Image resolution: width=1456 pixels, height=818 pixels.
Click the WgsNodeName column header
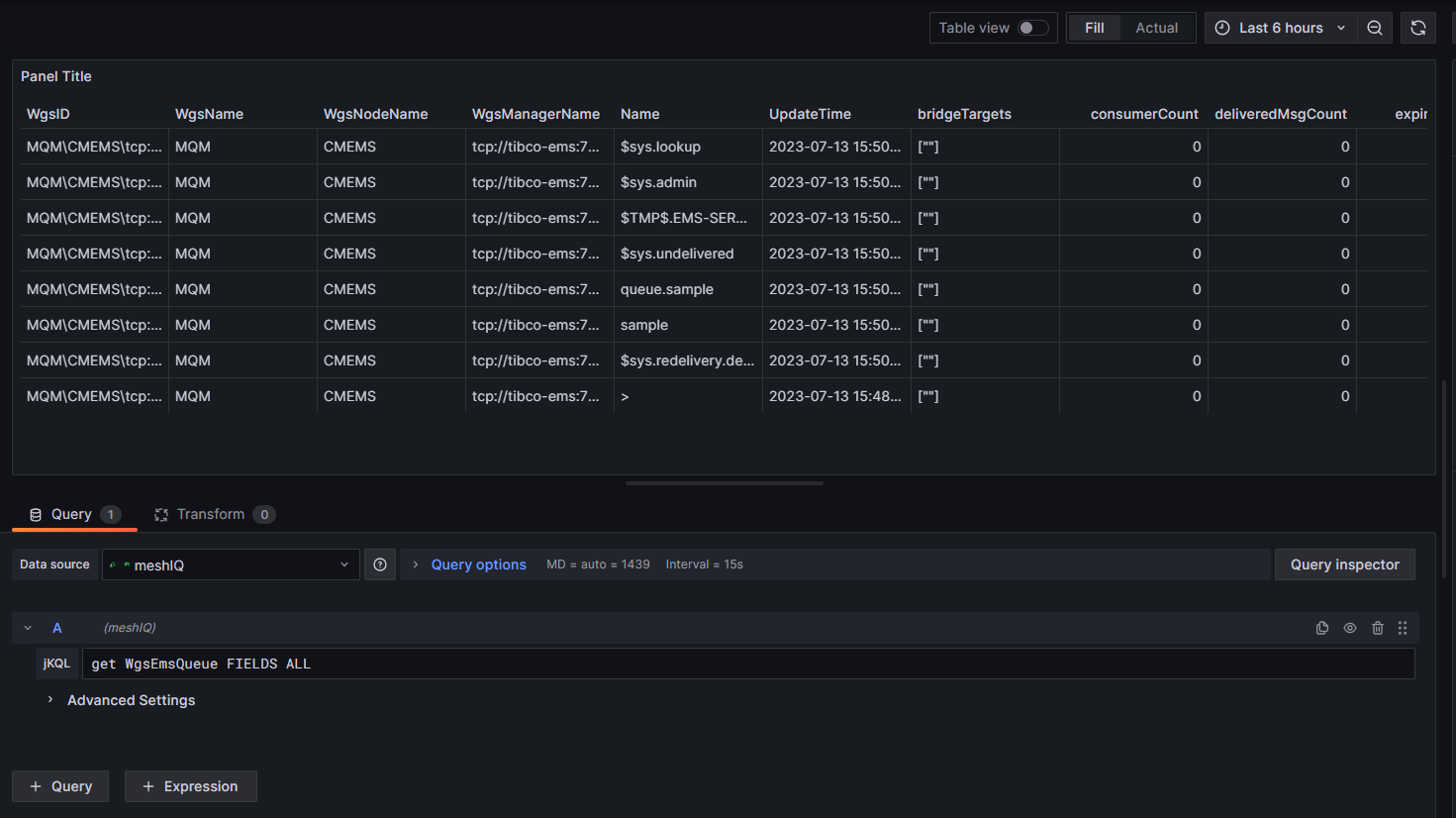coord(376,114)
